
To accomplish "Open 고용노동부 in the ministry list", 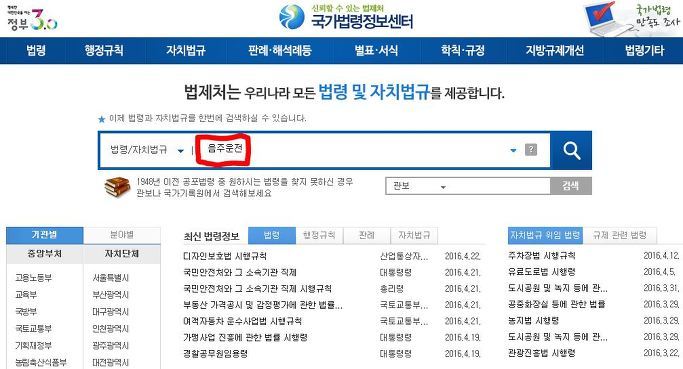I will (34, 278).
